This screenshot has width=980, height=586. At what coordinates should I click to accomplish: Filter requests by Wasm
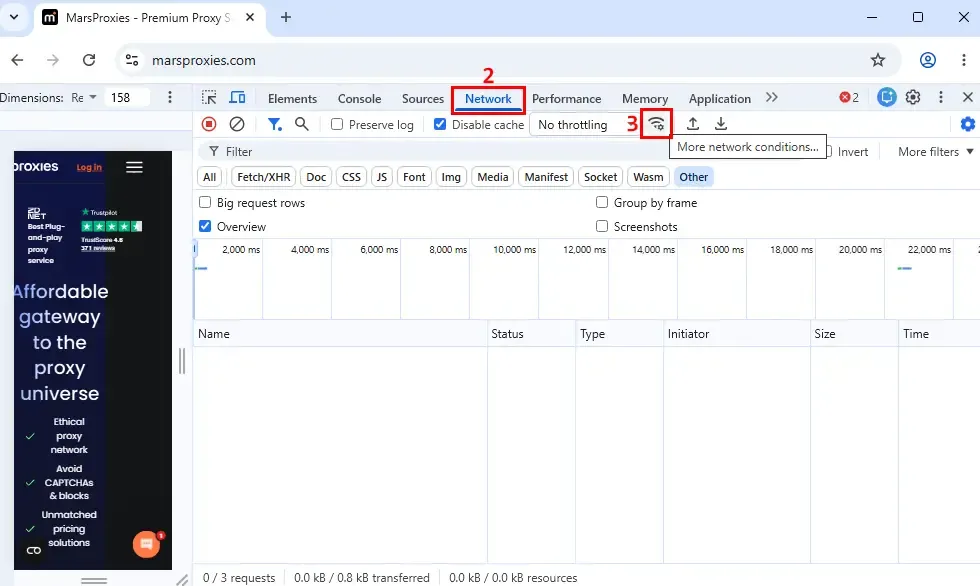(x=648, y=177)
